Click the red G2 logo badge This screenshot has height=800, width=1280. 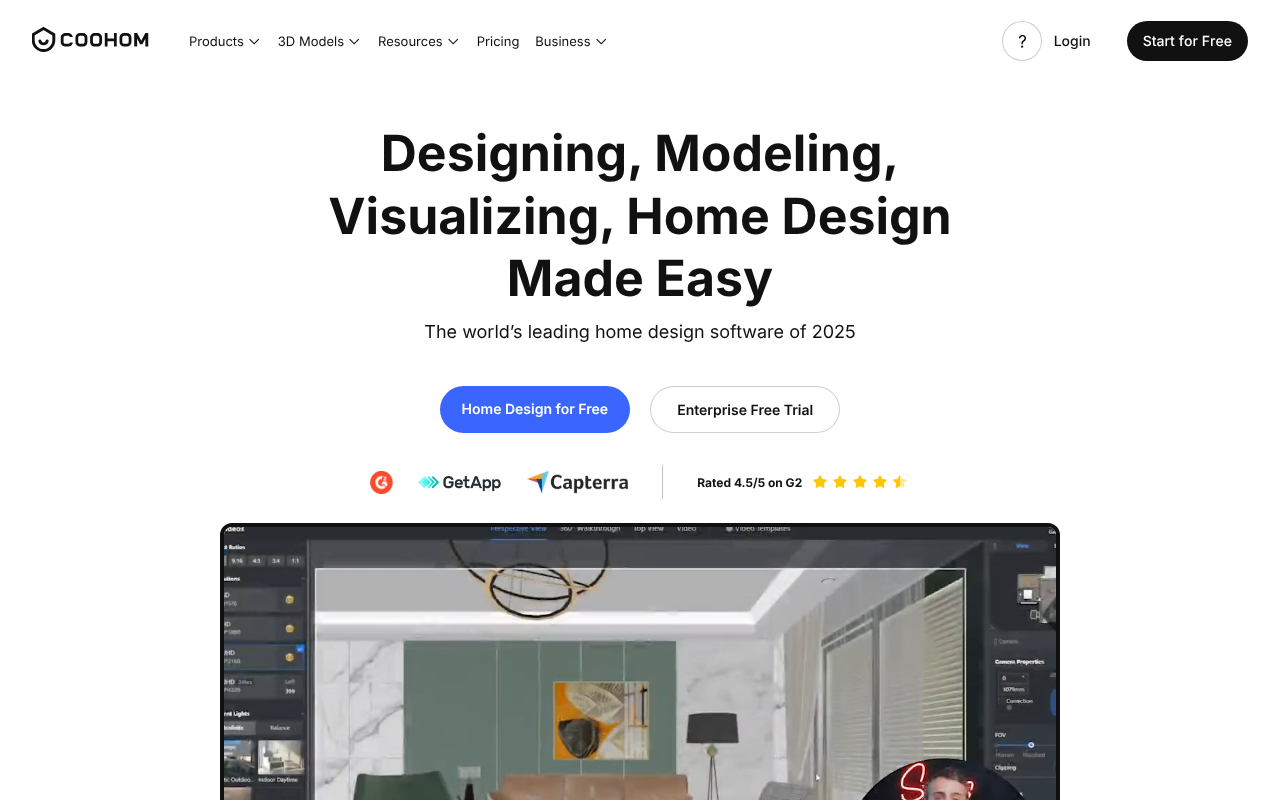click(x=381, y=482)
